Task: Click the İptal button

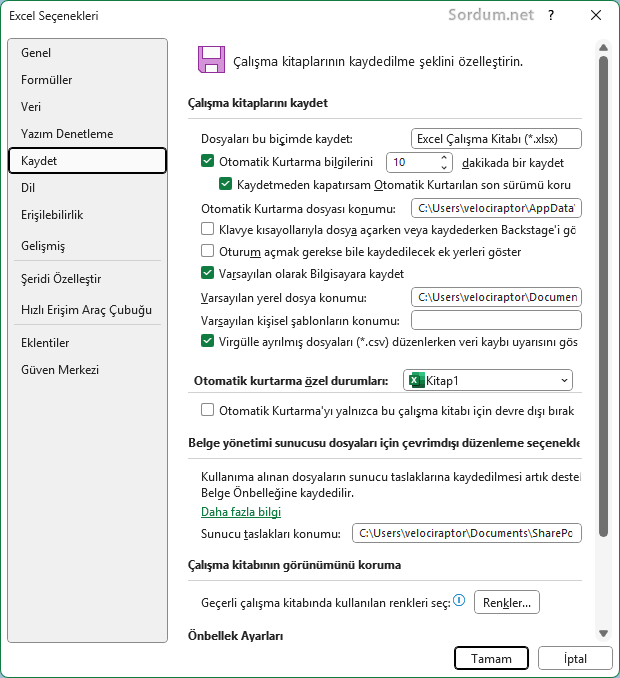Action: click(x=575, y=658)
